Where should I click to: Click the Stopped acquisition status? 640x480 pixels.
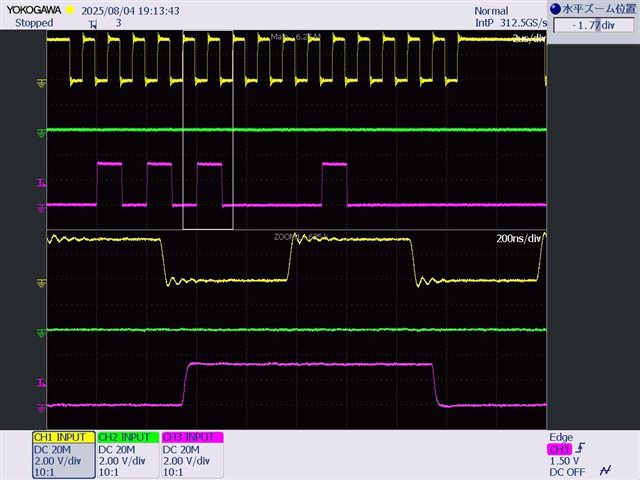point(34,23)
